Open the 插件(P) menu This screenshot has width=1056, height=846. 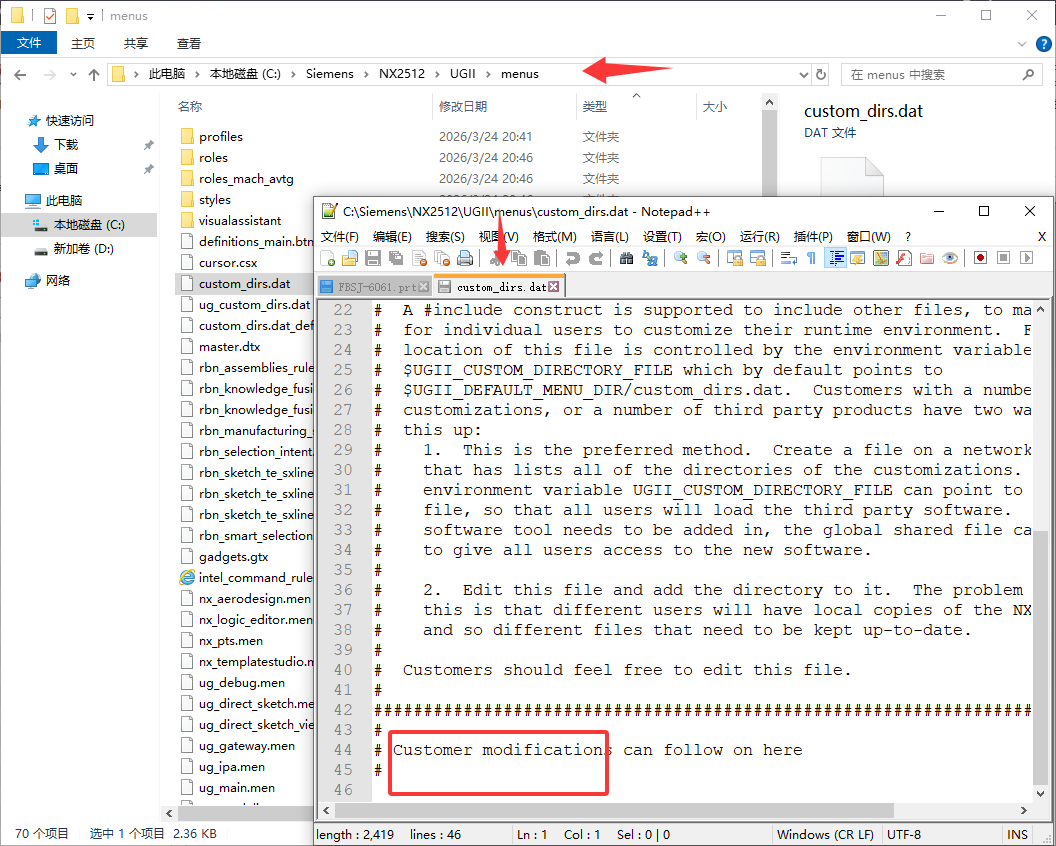813,236
